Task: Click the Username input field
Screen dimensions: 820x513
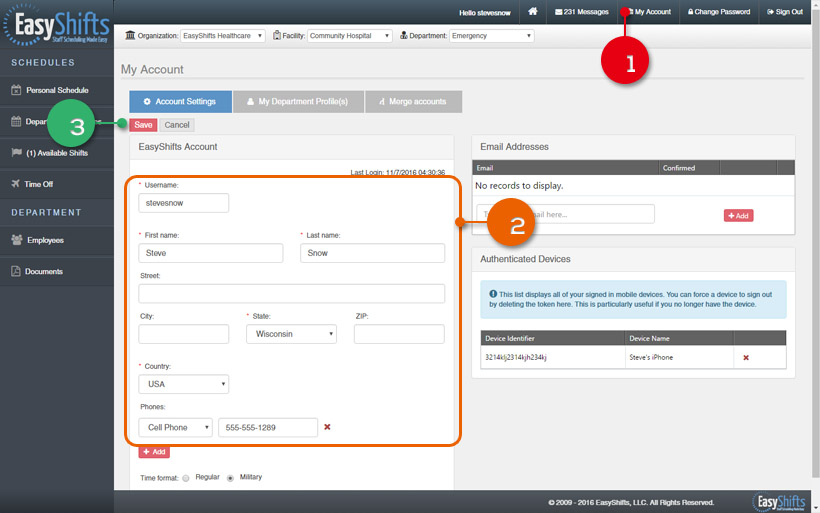Action: 184,203
